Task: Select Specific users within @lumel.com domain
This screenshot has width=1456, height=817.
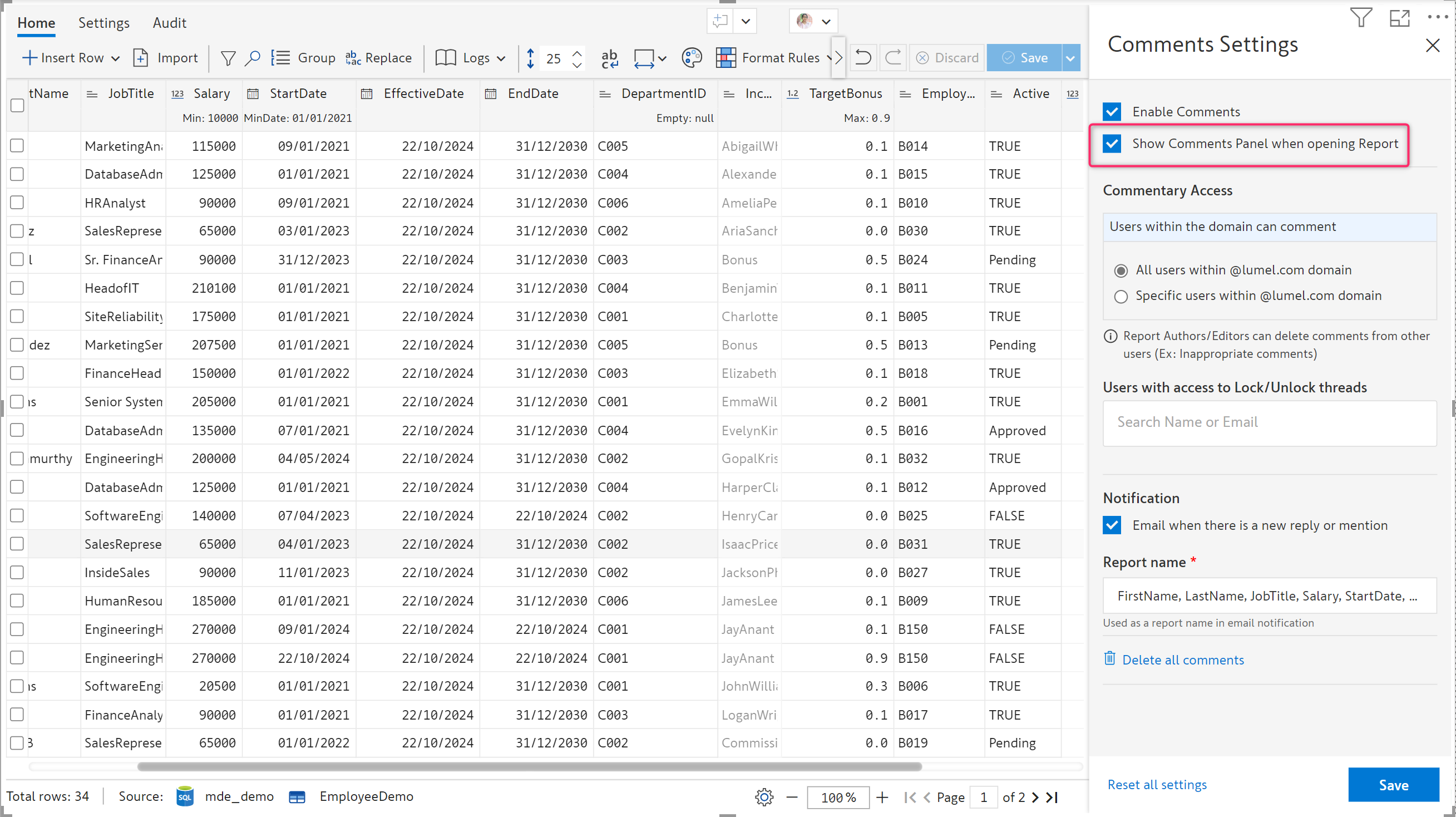Action: coord(1121,296)
